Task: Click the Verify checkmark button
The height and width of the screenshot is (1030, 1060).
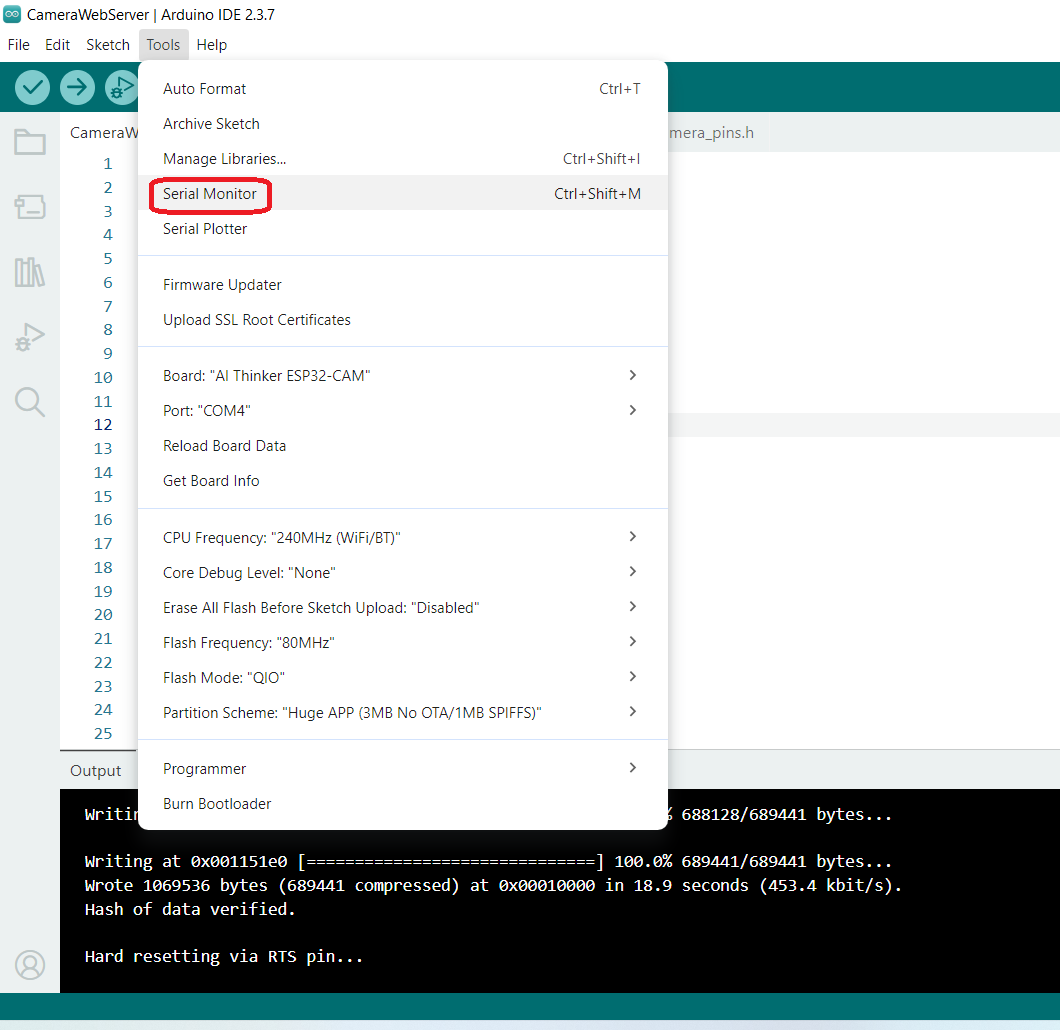Action: (32, 87)
